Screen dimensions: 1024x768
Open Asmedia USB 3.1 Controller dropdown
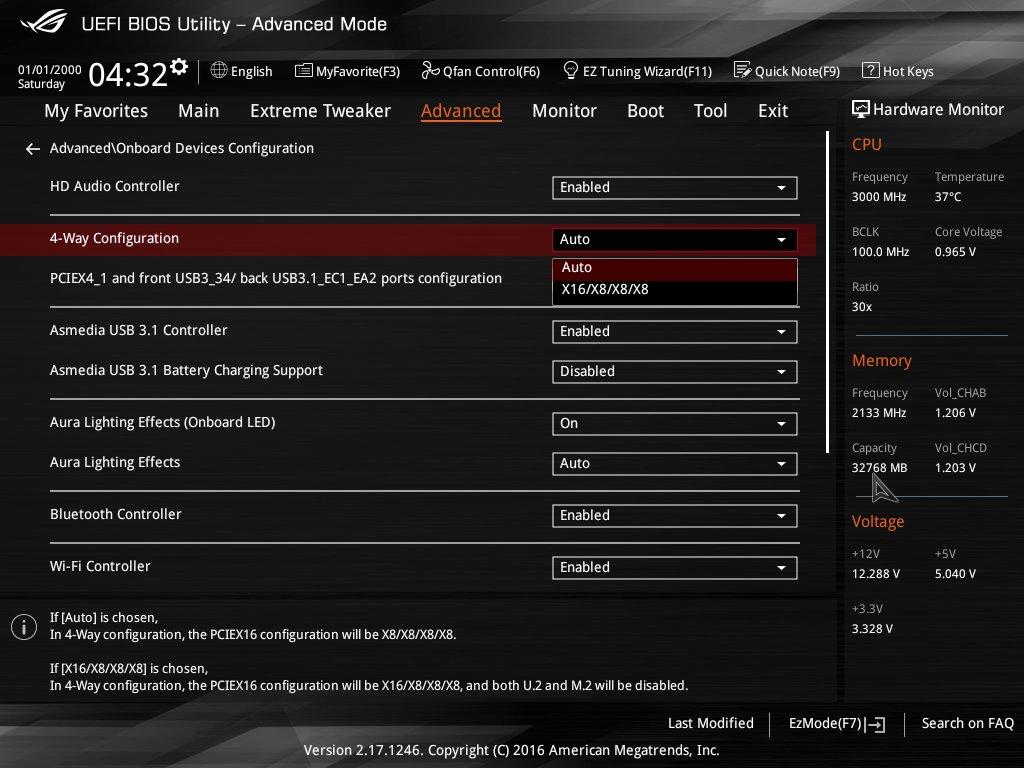tap(675, 332)
